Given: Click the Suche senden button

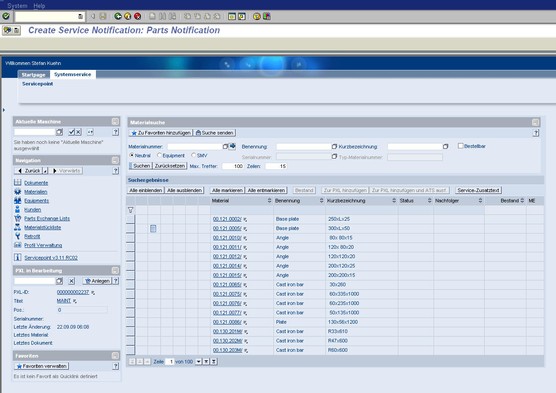Looking at the screenshot, I should tap(215, 133).
